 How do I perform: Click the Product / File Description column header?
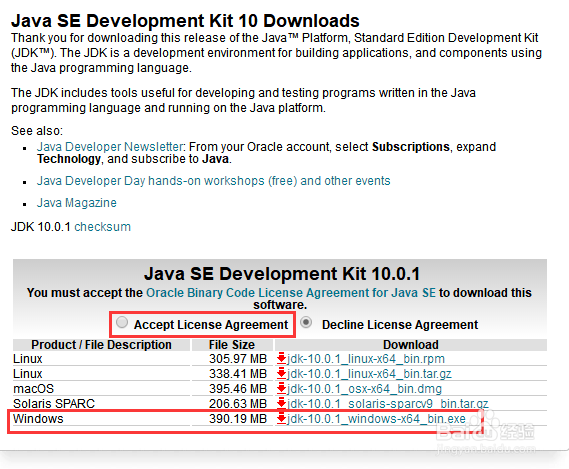pos(101,344)
